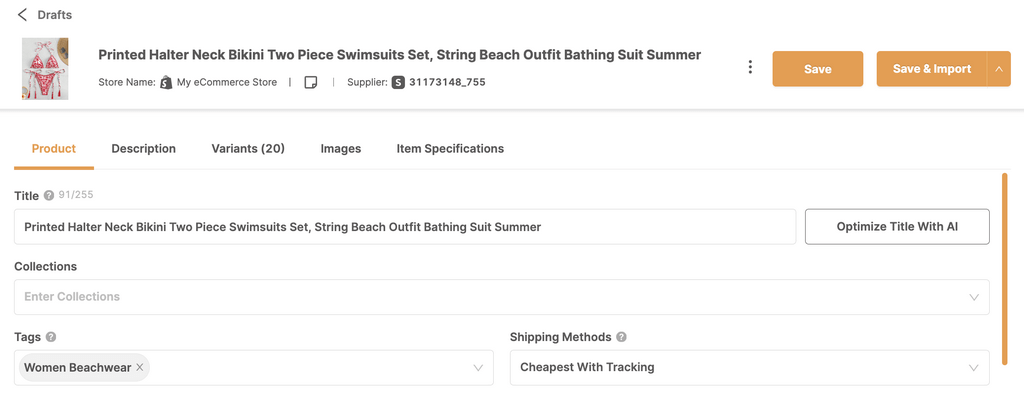Screen dimensions: 1024x399
Task: Click the bikini product thumbnail
Action: [x=45, y=69]
